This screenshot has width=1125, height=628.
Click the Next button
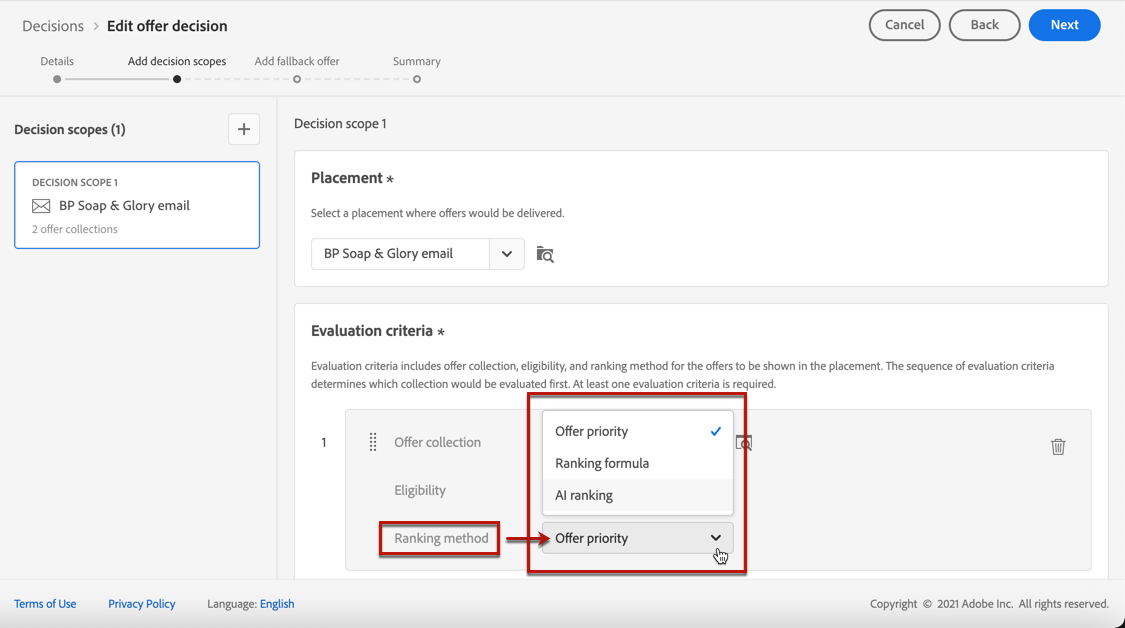[1064, 25]
